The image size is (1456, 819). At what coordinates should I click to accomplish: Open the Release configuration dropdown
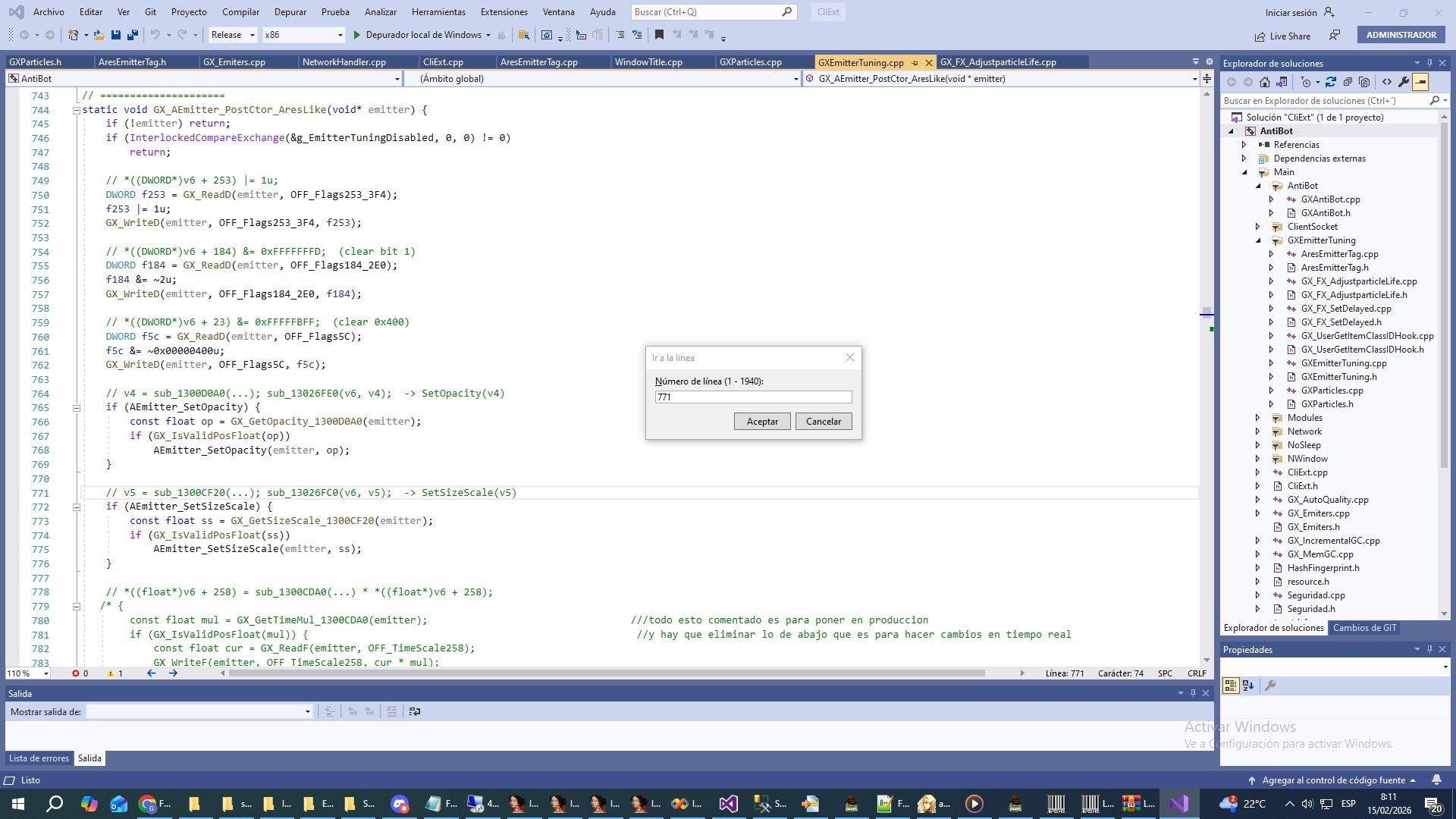[x=233, y=35]
